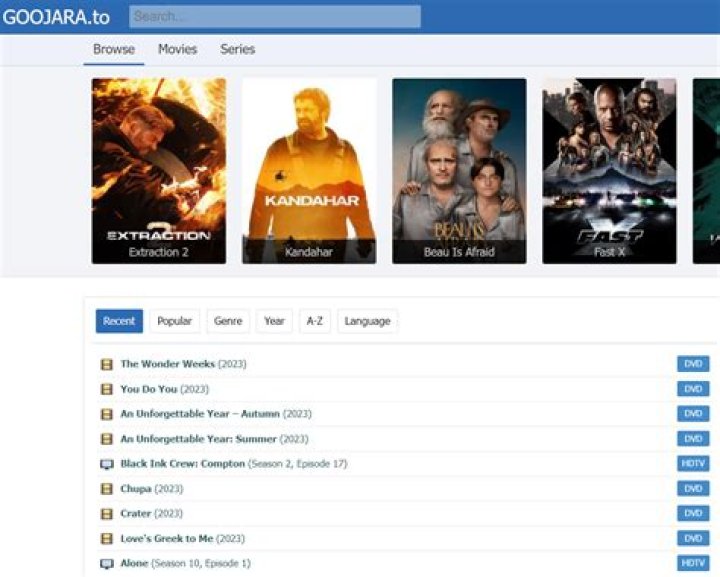Click the TV icon next to Black Ink Crew: Compton
The width and height of the screenshot is (720, 577).
click(x=107, y=464)
